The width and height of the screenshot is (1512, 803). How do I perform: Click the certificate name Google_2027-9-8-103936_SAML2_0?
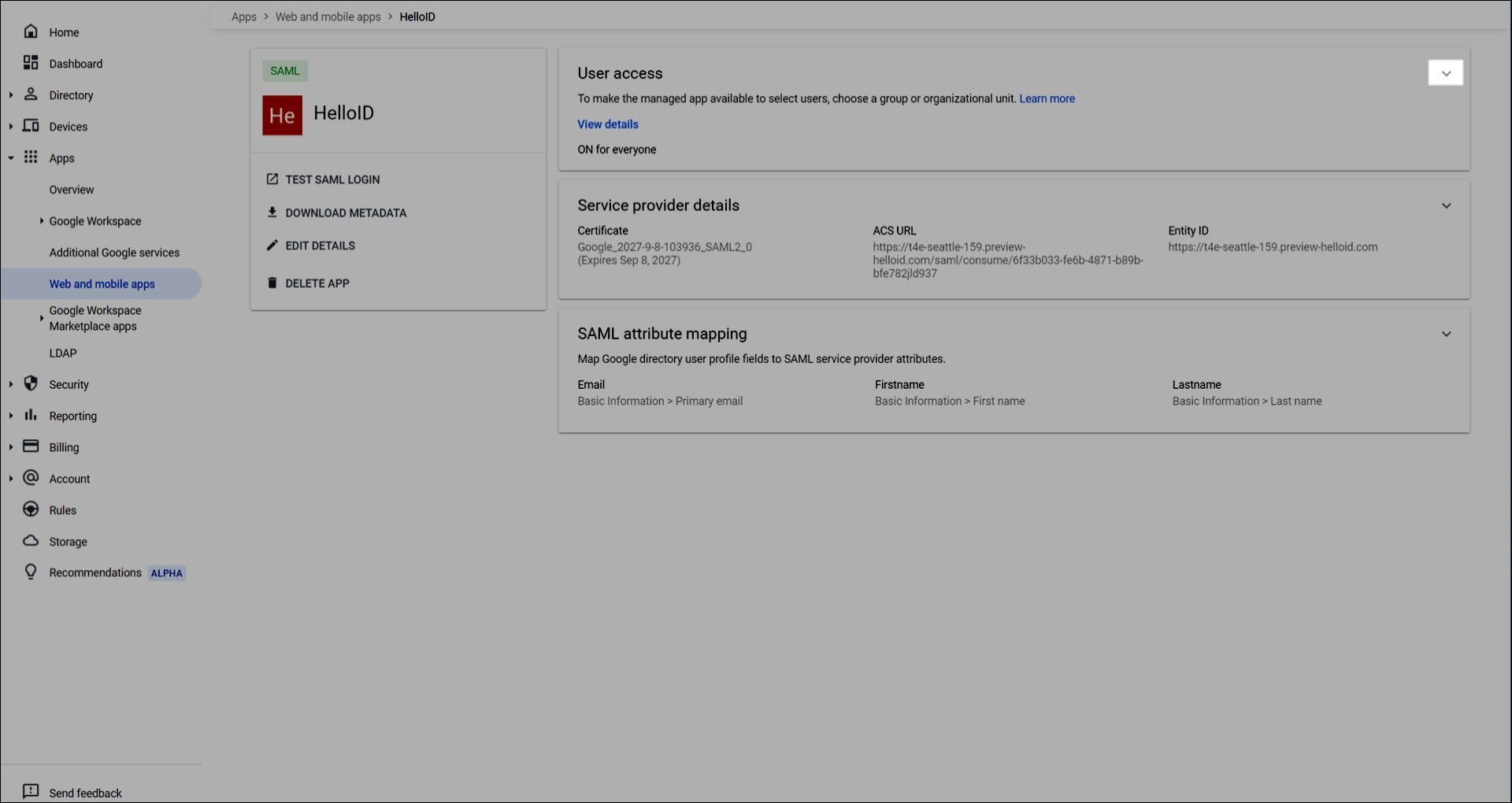(665, 246)
